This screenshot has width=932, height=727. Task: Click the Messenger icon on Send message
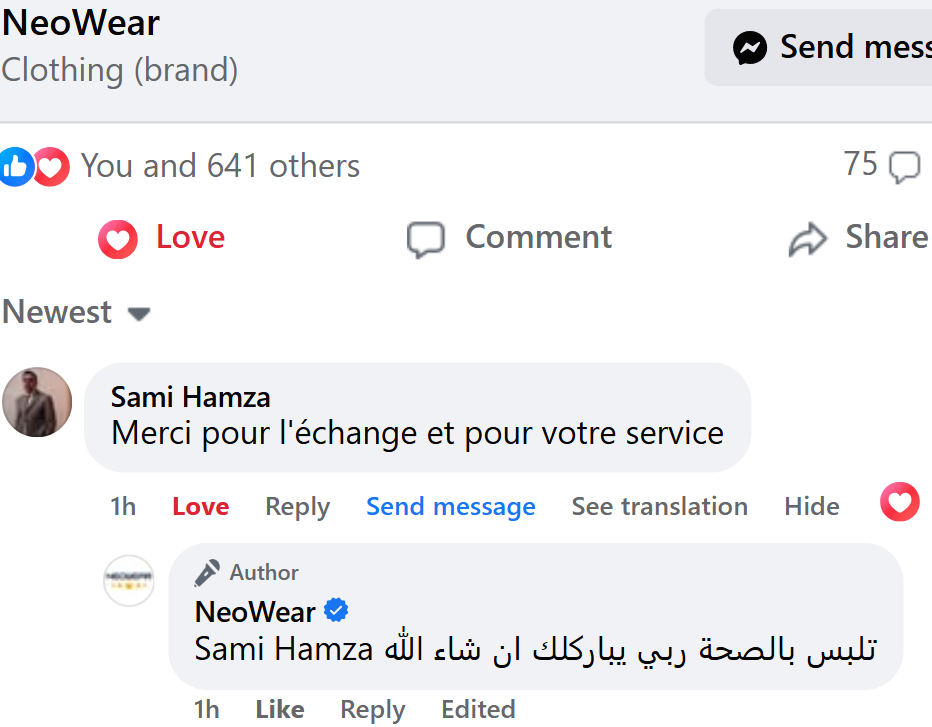point(750,47)
